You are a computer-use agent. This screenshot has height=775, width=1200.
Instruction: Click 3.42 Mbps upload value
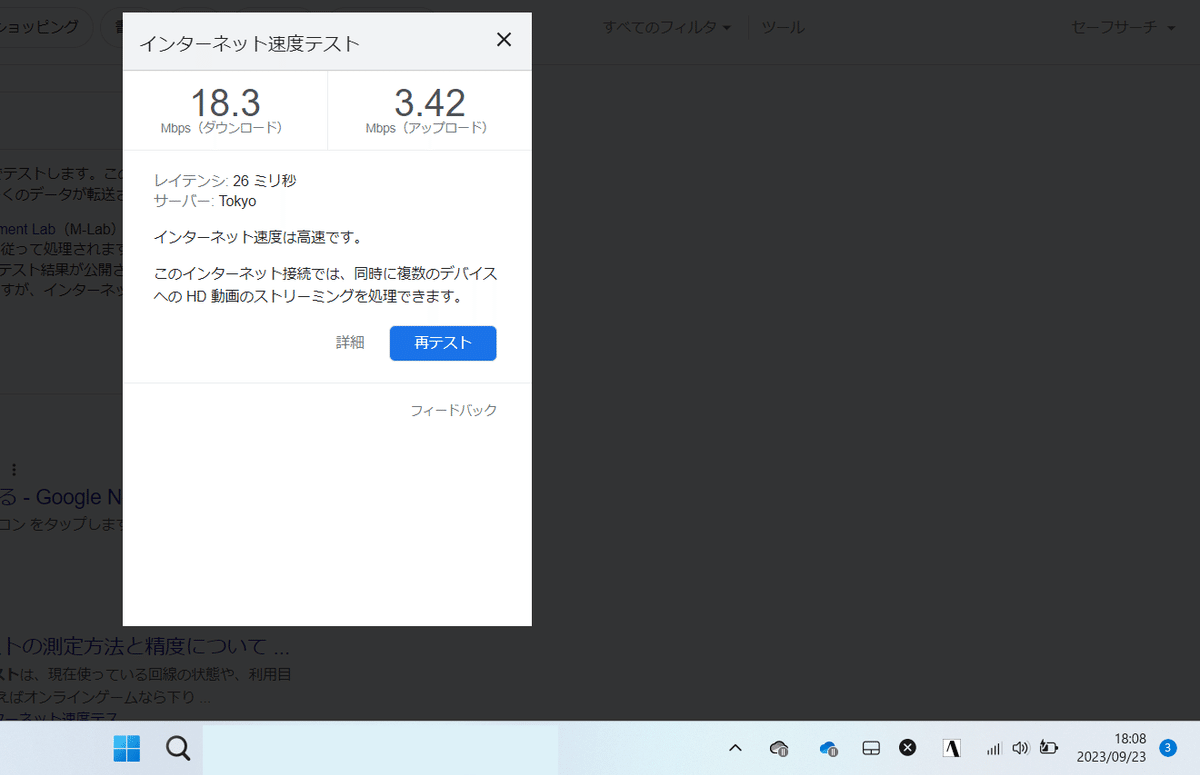point(429,104)
